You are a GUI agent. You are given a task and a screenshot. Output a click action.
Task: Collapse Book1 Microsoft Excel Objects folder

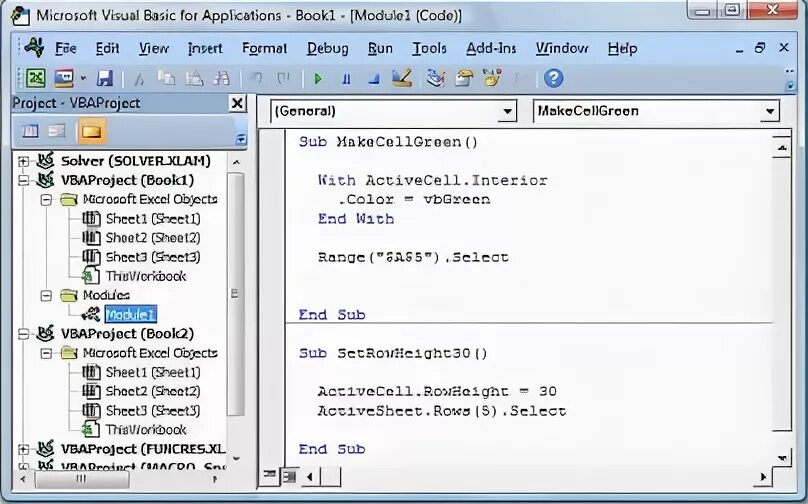46,199
